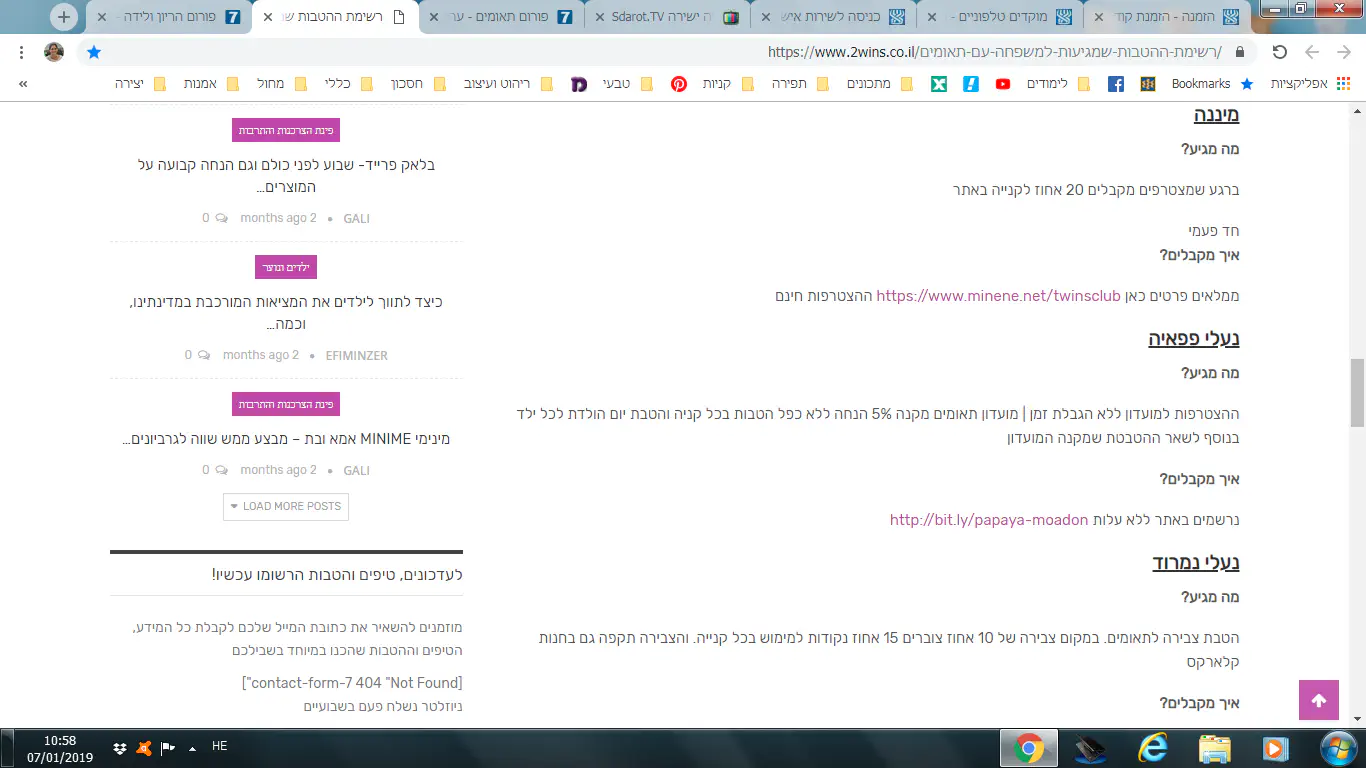Reload the page with the refresh icon

pyautogui.click(x=1279, y=52)
